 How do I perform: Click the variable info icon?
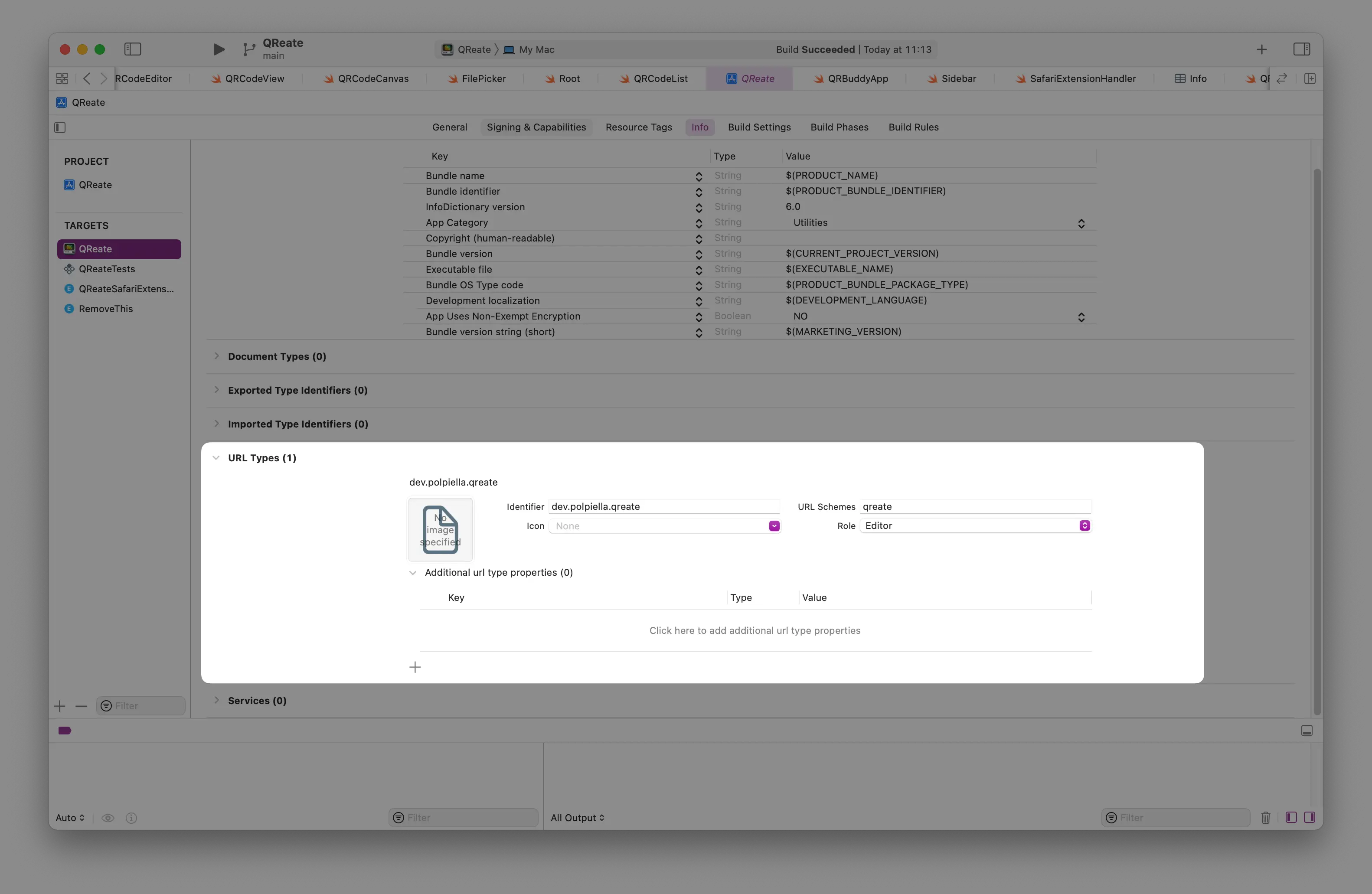[x=131, y=818]
